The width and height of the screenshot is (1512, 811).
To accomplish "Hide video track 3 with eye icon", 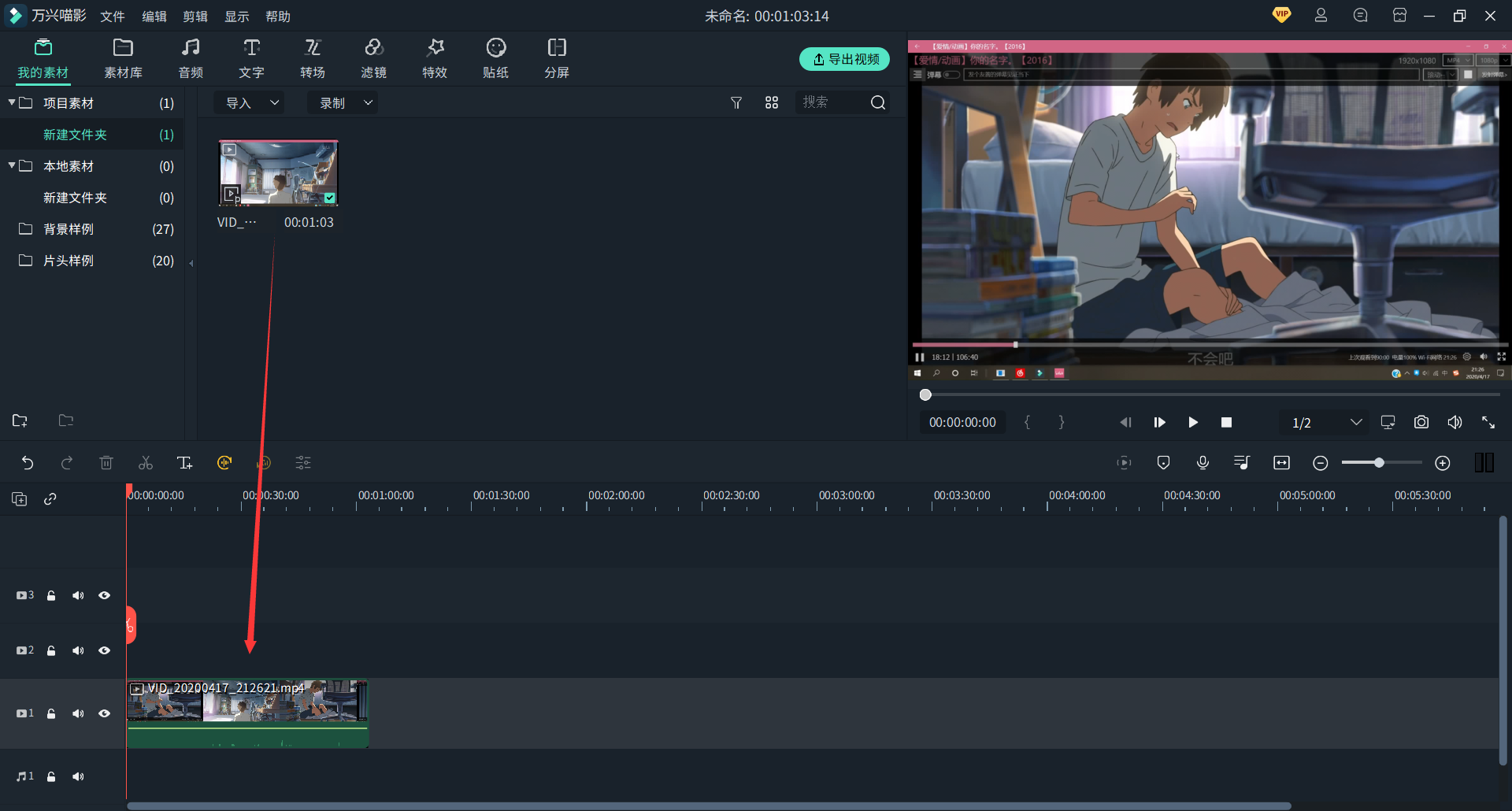I will click(x=104, y=595).
